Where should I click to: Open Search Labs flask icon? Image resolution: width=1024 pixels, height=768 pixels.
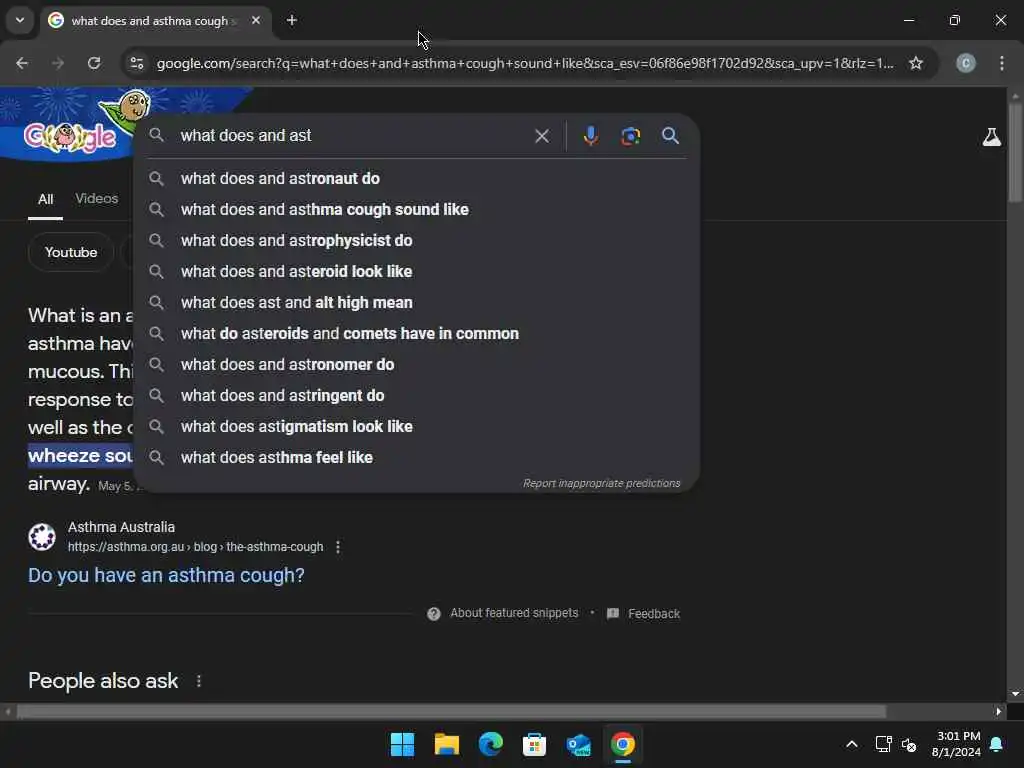pos(991,137)
